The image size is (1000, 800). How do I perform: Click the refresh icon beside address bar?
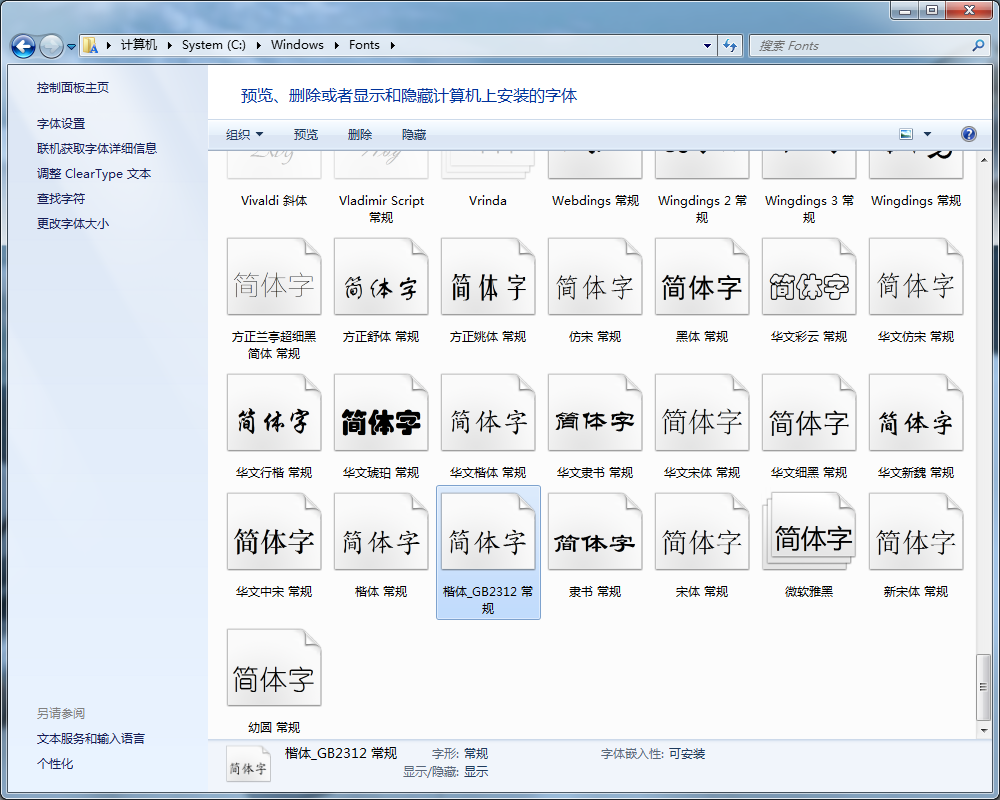coord(730,45)
